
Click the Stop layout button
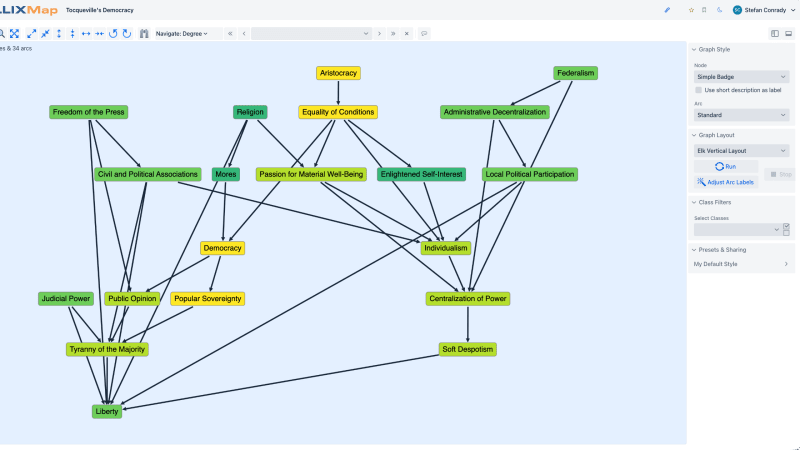(781, 174)
